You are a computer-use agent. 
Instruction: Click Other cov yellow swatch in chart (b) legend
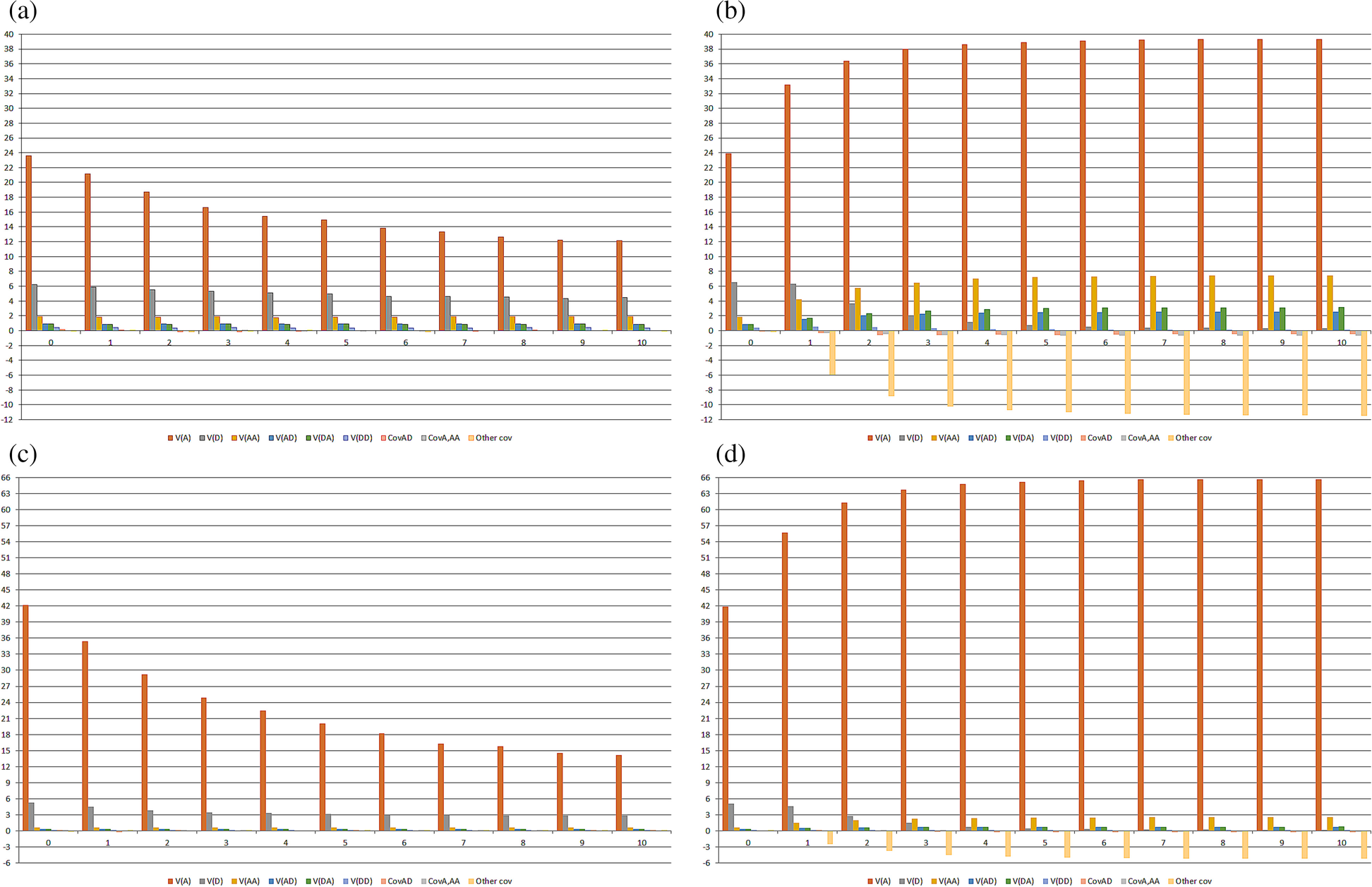[1171, 438]
